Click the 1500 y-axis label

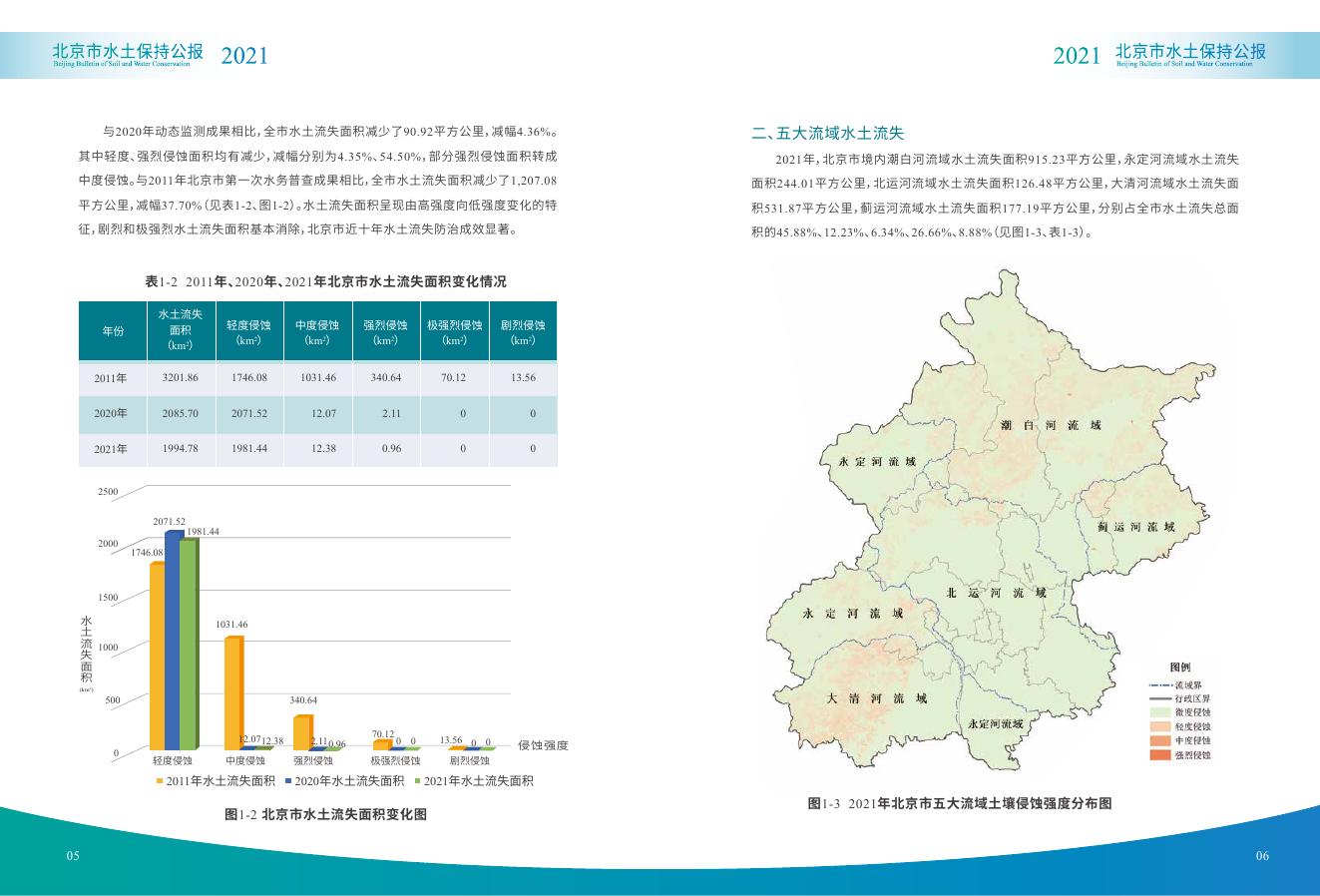click(x=108, y=598)
